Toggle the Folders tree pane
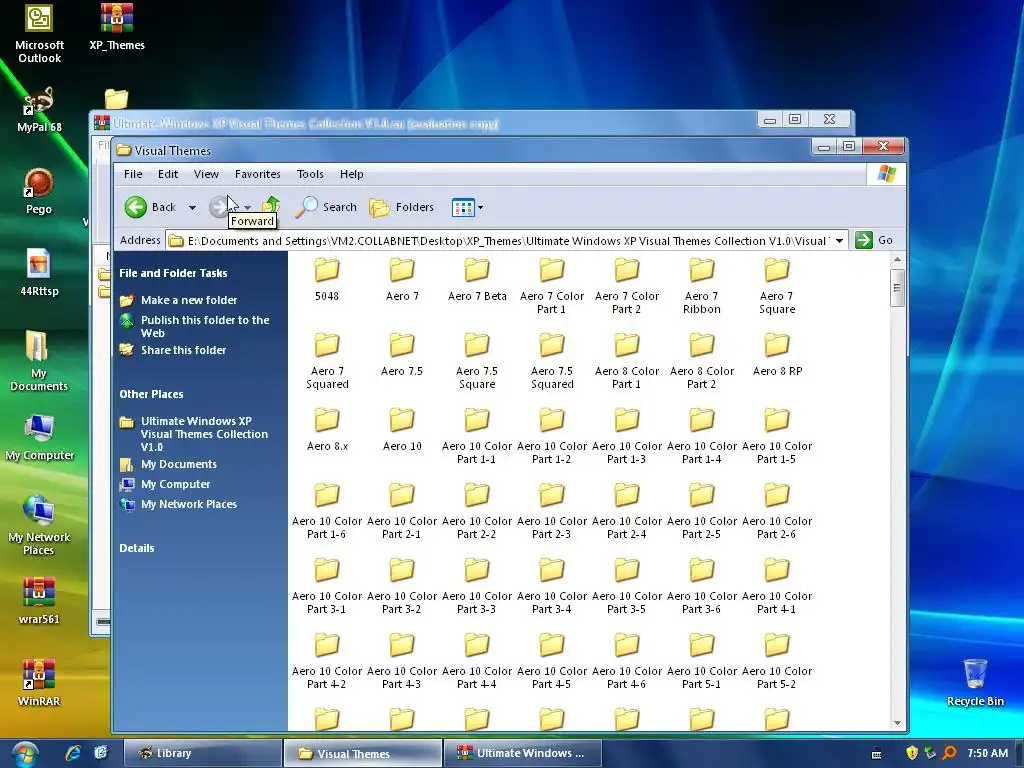Image resolution: width=1024 pixels, height=768 pixels. [402, 208]
